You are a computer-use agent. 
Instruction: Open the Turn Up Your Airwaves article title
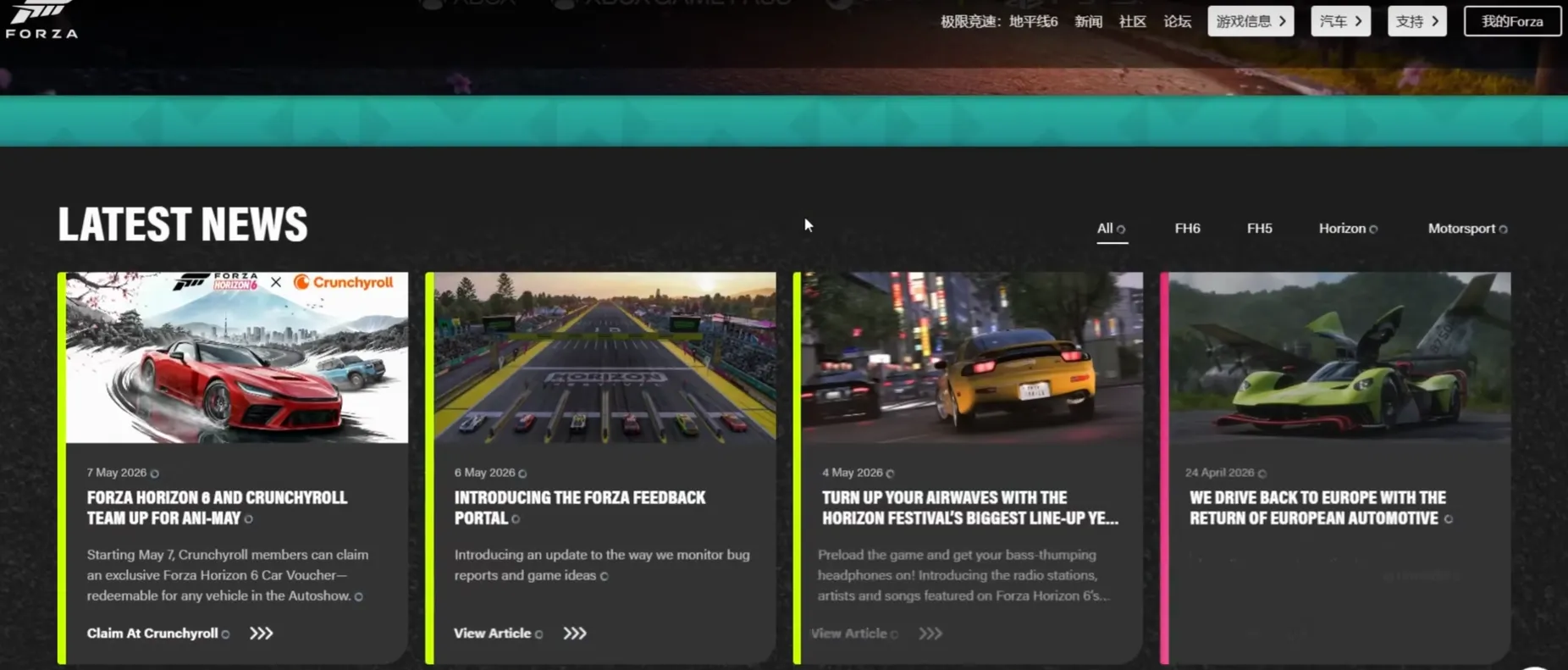[x=970, y=508]
